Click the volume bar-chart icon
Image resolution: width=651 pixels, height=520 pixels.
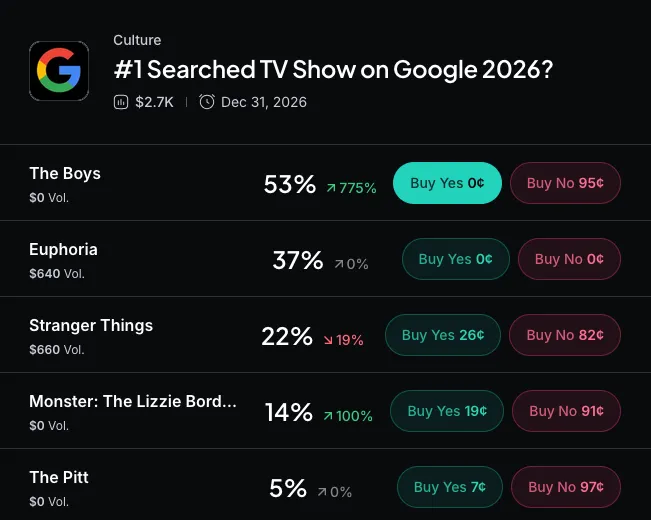pos(121,102)
